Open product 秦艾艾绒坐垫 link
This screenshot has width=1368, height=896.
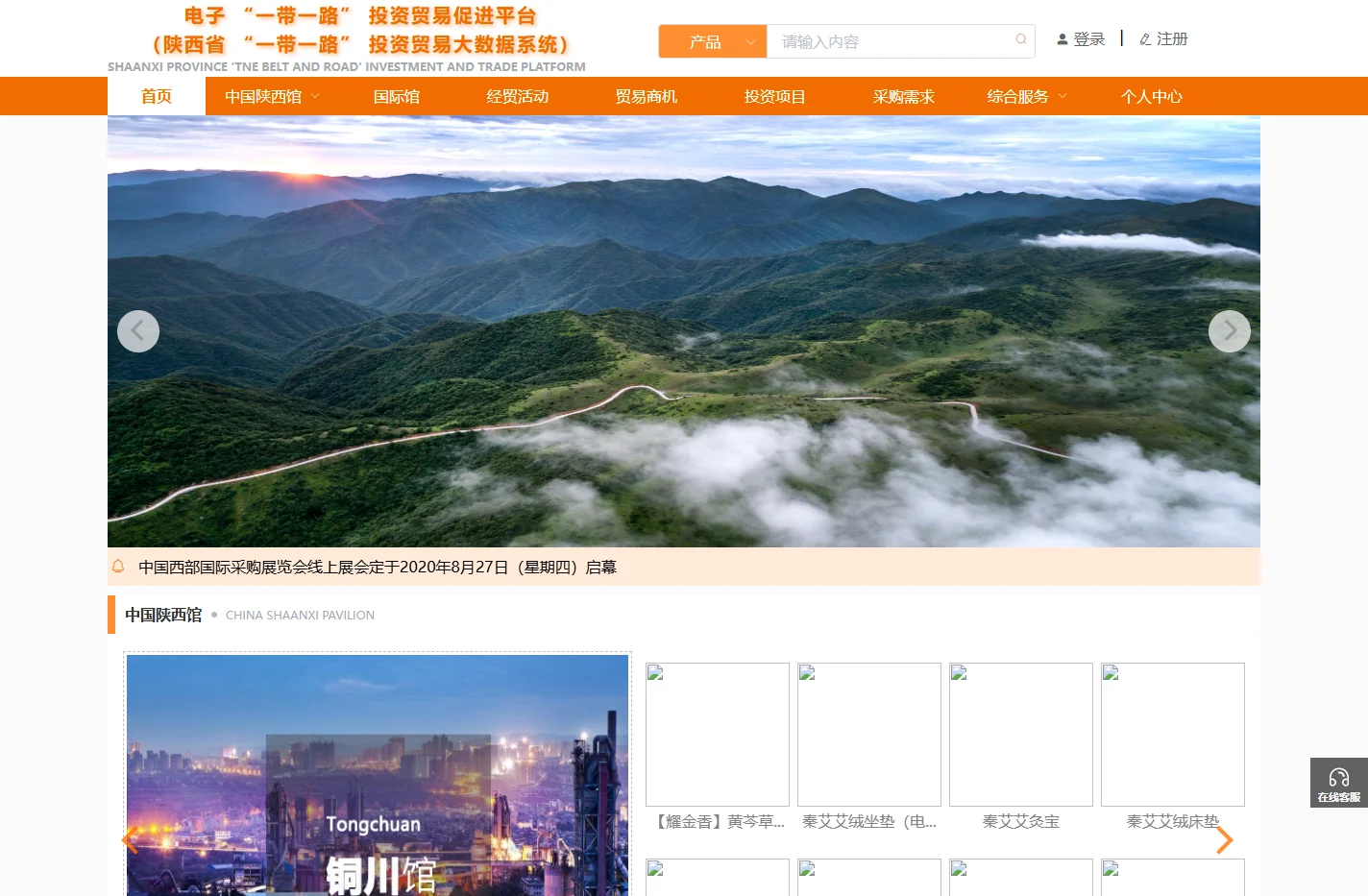click(869, 821)
